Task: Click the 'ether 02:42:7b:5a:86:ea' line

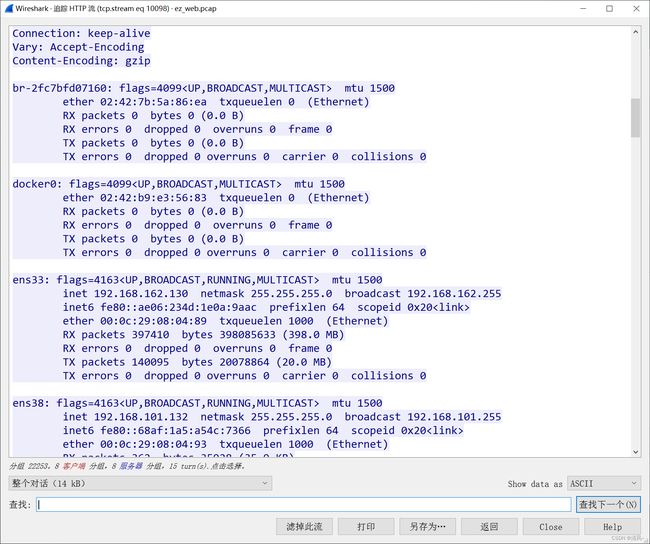Action: tap(216, 102)
